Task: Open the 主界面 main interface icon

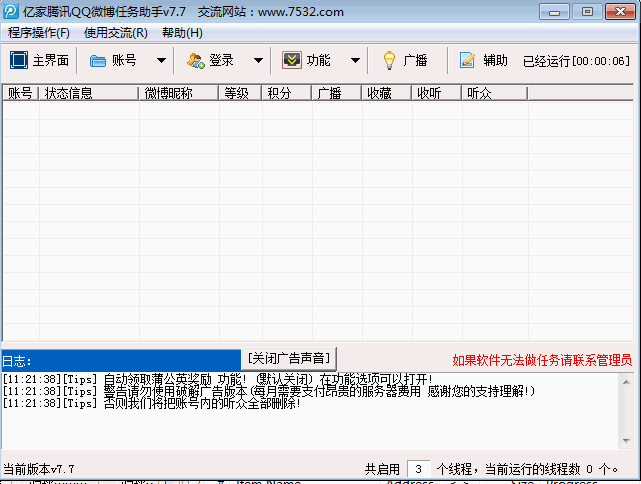Action: (x=19, y=60)
